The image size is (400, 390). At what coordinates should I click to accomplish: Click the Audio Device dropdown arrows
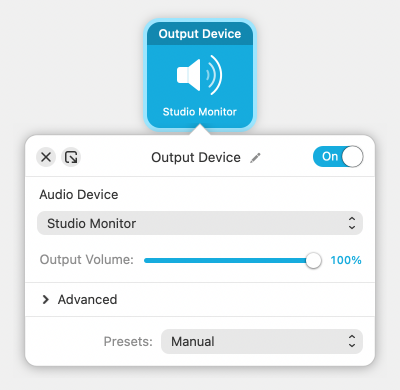click(x=352, y=223)
